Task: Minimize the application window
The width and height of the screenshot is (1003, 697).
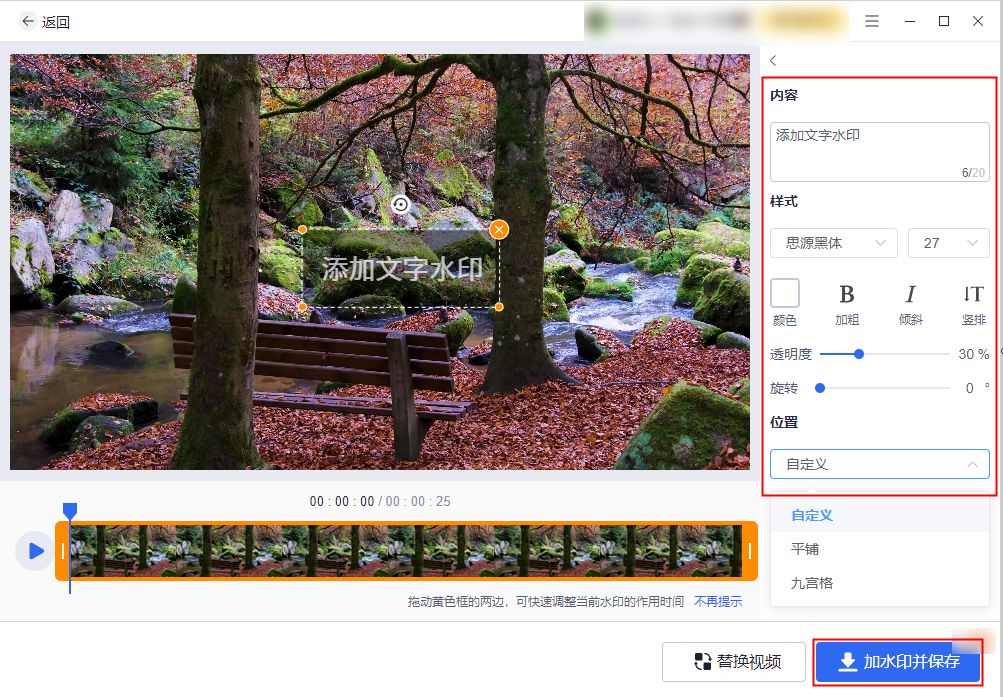Action: point(910,21)
